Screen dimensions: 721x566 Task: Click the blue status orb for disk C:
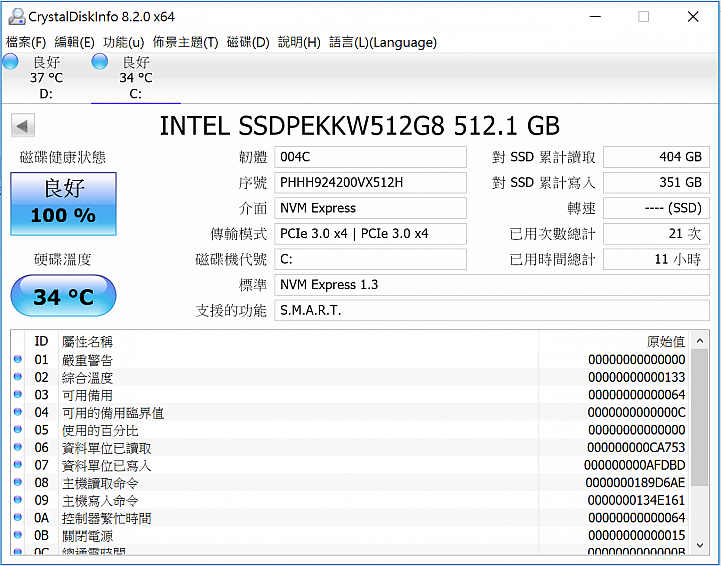[x=99, y=62]
